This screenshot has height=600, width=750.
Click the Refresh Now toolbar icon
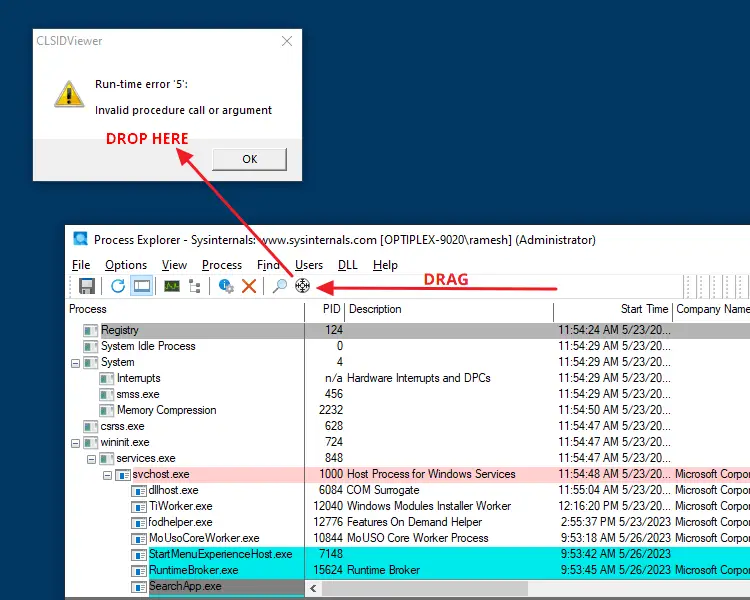[118, 286]
